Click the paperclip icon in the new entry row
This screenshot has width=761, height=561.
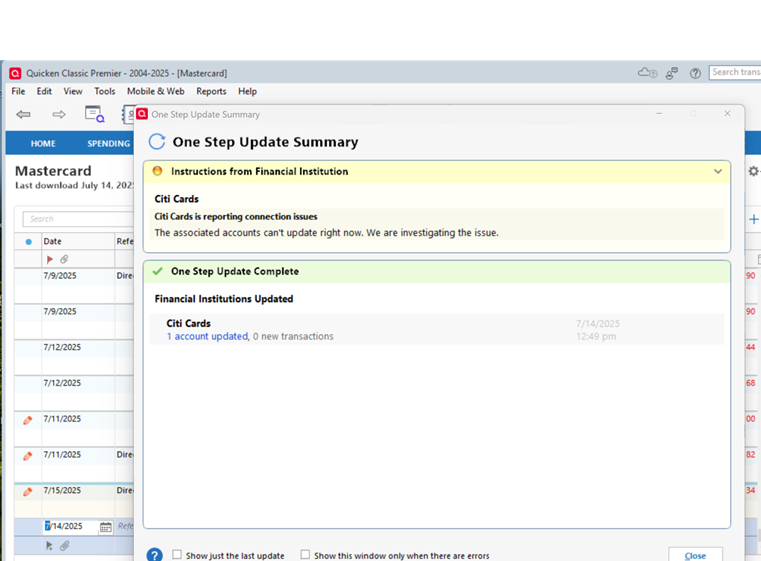[65, 546]
